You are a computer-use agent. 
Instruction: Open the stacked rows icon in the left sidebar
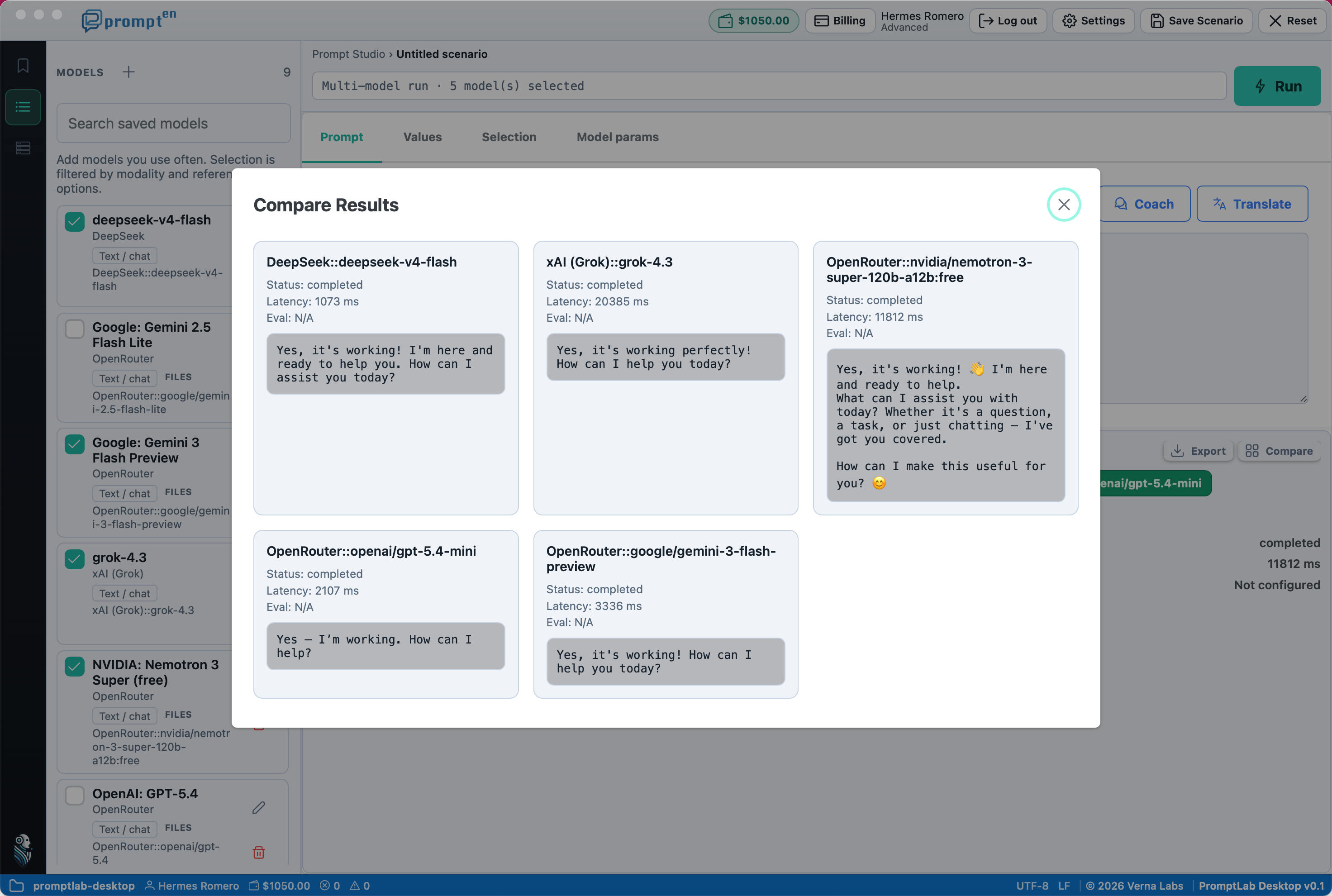click(23, 148)
